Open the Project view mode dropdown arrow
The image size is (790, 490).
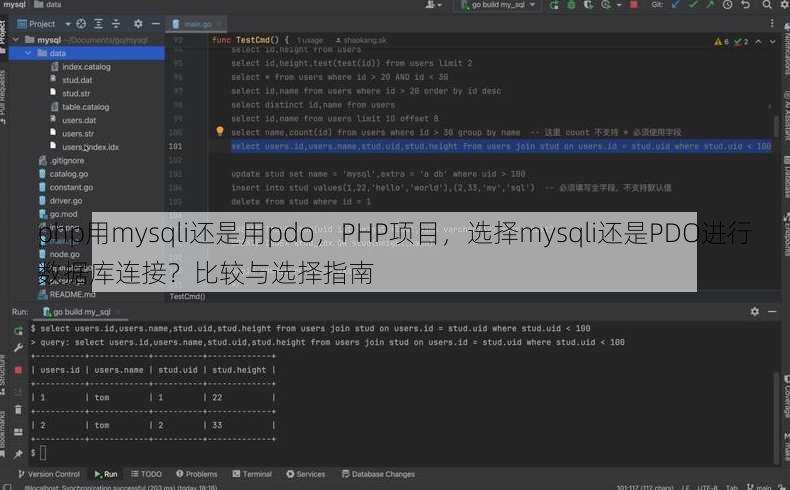[x=68, y=24]
